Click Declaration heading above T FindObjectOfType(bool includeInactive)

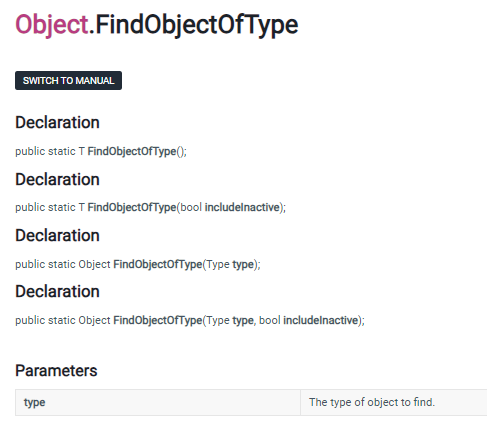point(57,179)
